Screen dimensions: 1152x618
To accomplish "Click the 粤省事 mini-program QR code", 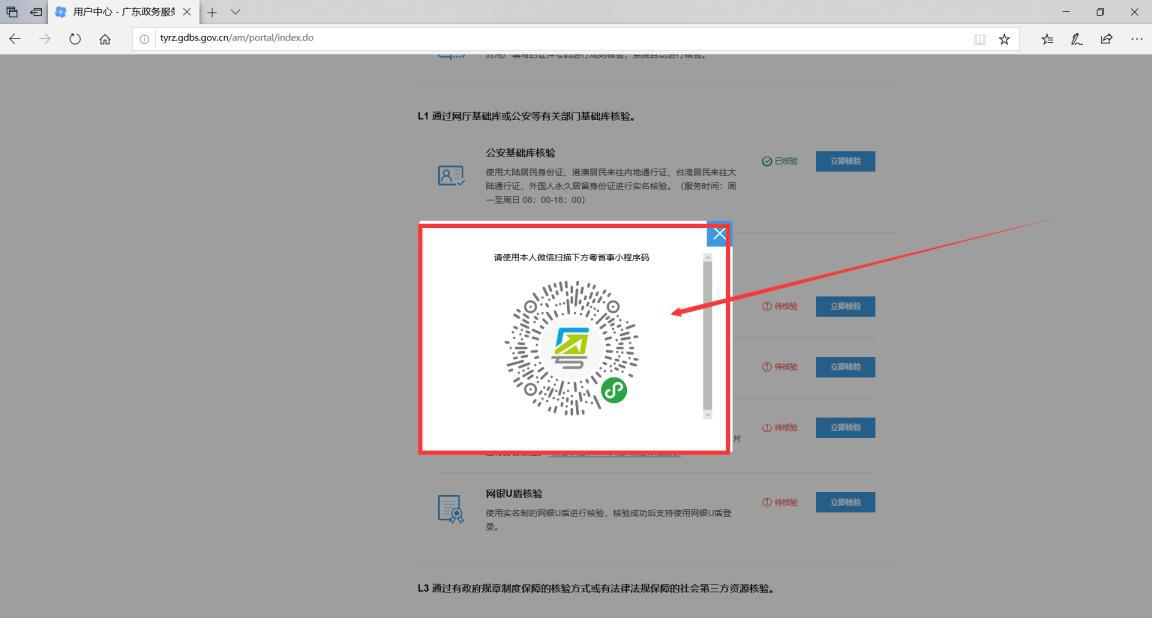I will (572, 348).
